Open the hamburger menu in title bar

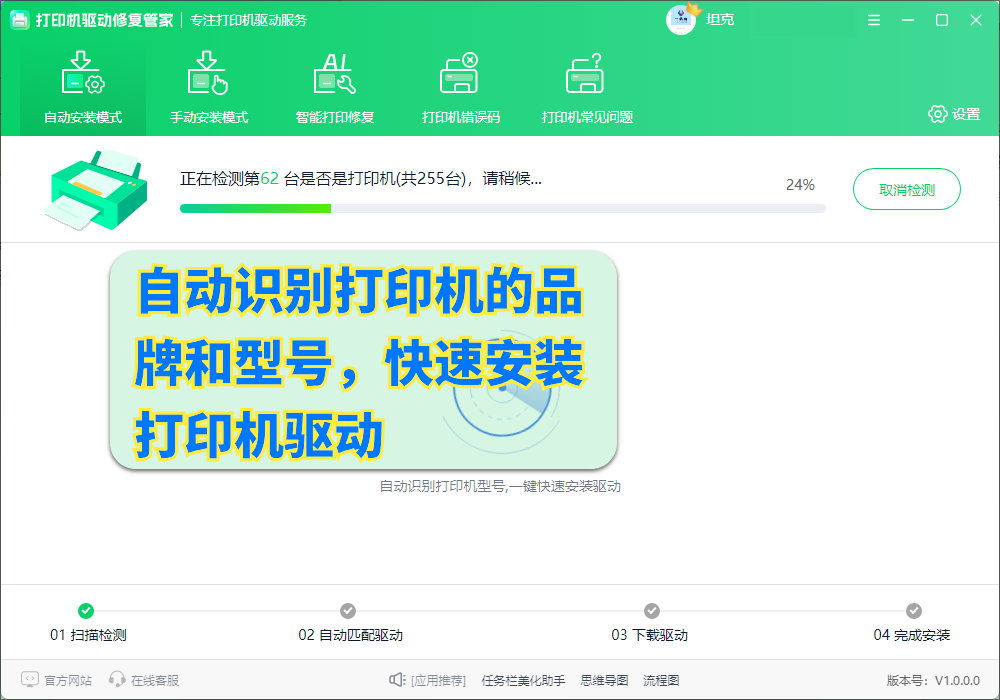(873, 19)
